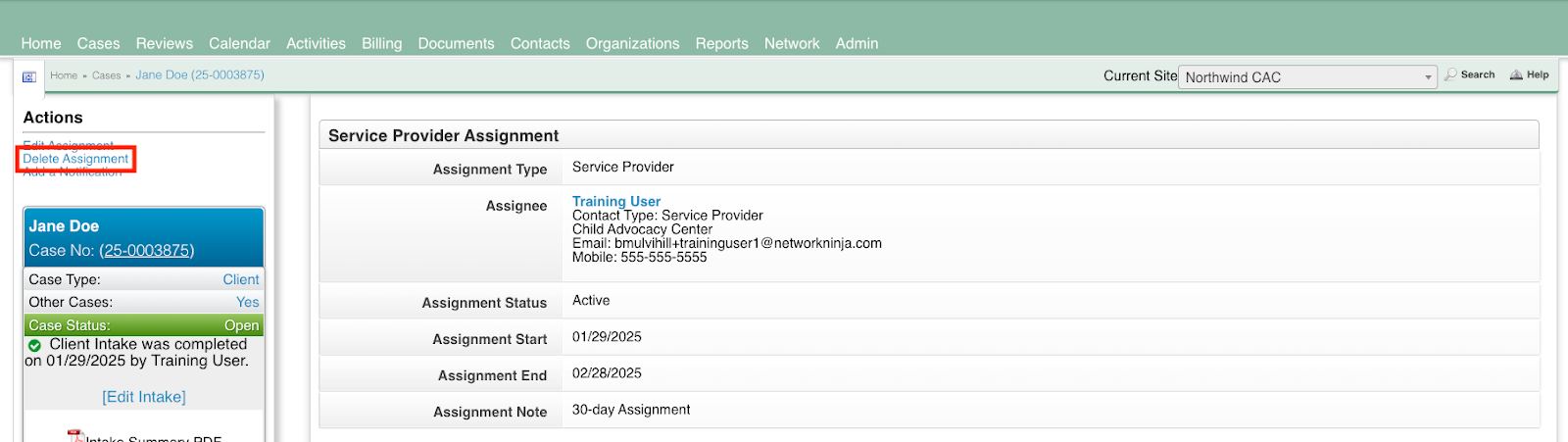
Task: Click the Active assignment status value
Action: coord(591,301)
